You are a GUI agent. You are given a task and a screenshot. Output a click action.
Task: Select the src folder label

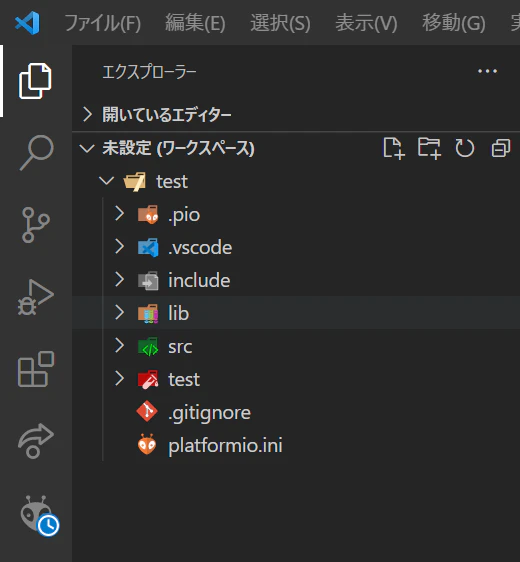[180, 347]
